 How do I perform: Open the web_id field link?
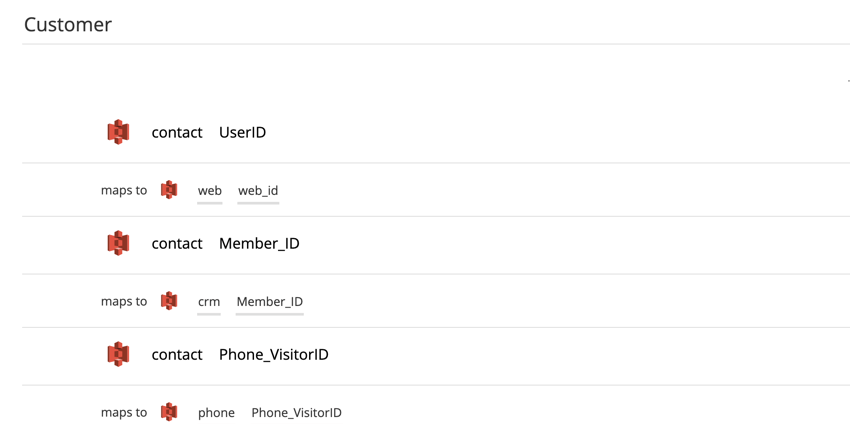point(258,191)
